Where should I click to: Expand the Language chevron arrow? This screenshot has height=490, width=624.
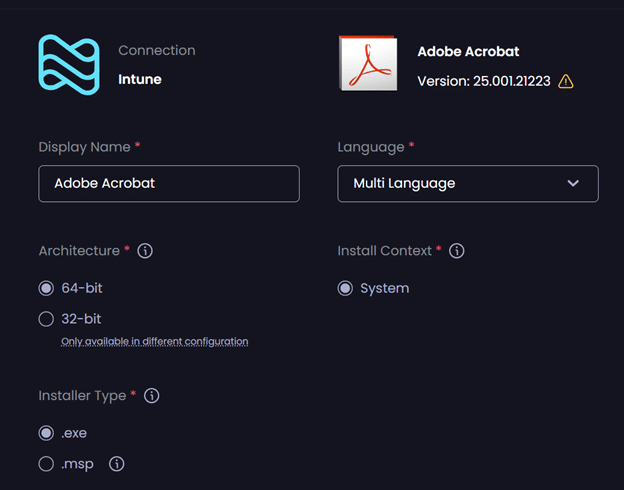573,184
